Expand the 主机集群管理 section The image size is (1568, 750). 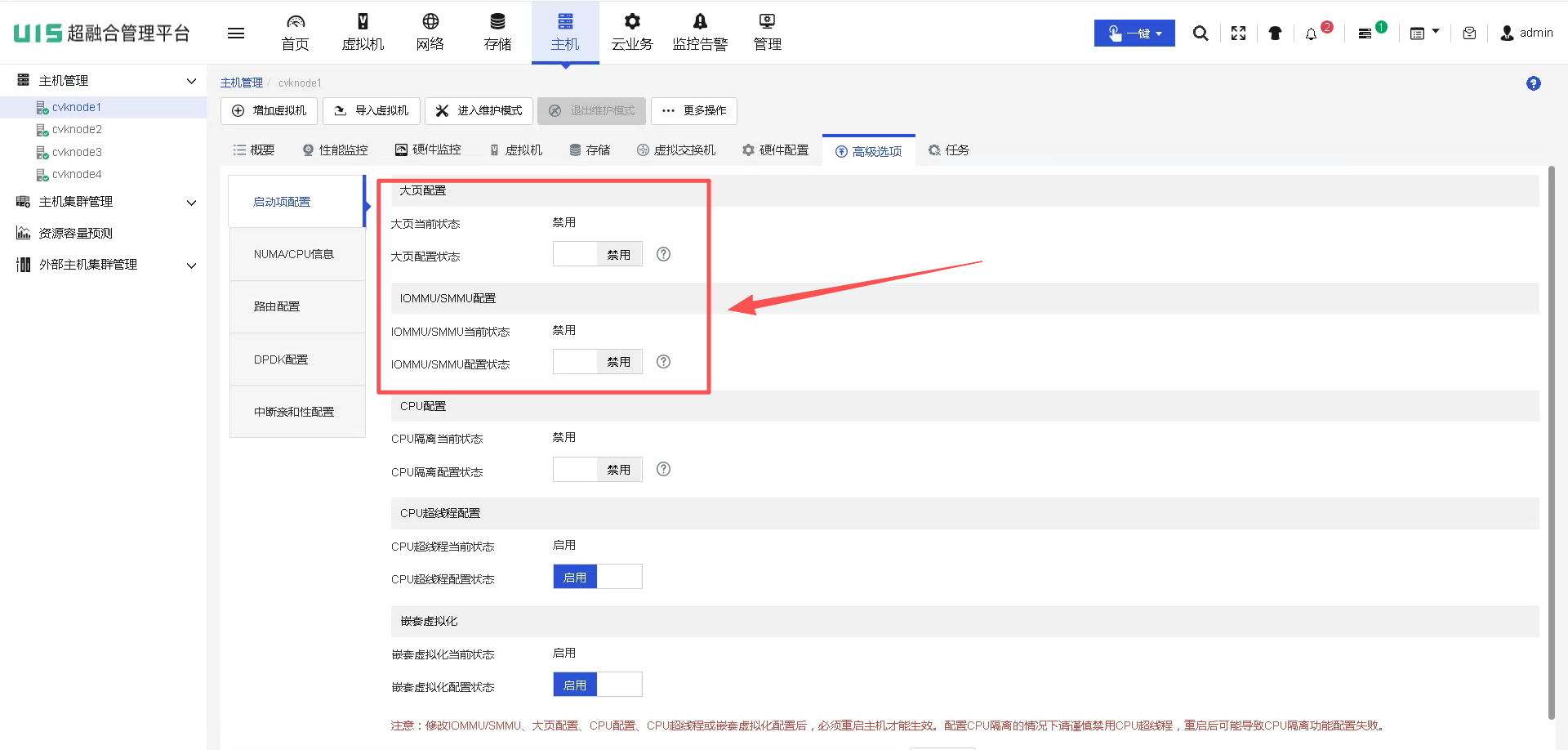191,202
